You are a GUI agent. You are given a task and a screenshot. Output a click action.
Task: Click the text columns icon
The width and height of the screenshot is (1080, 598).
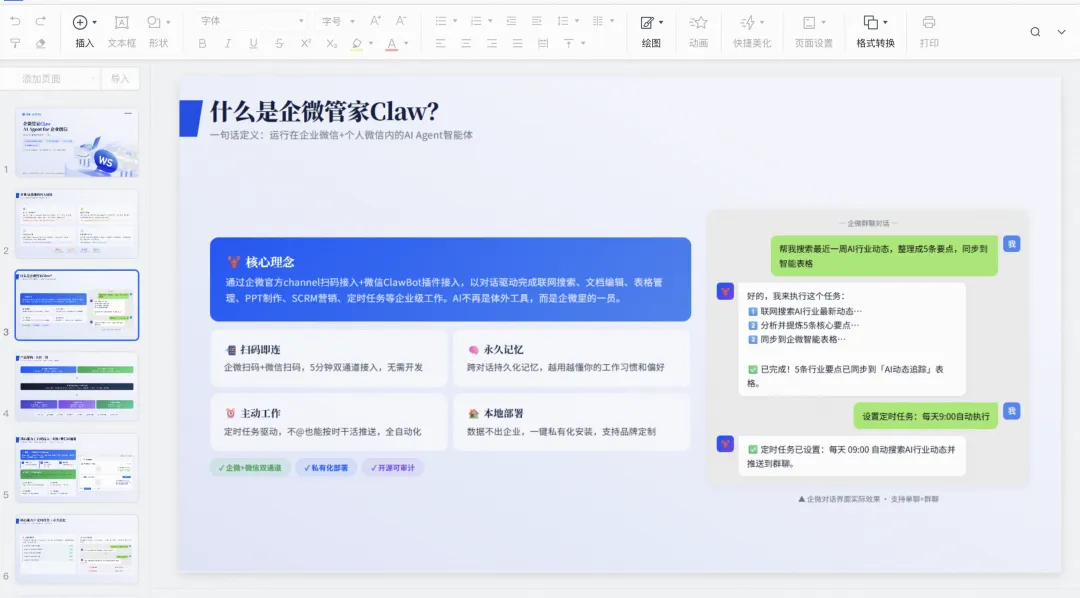coord(598,21)
